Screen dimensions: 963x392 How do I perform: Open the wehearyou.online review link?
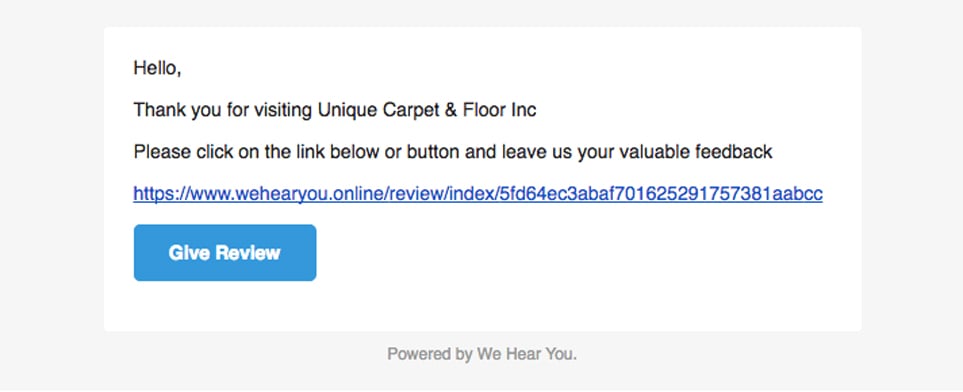(478, 194)
